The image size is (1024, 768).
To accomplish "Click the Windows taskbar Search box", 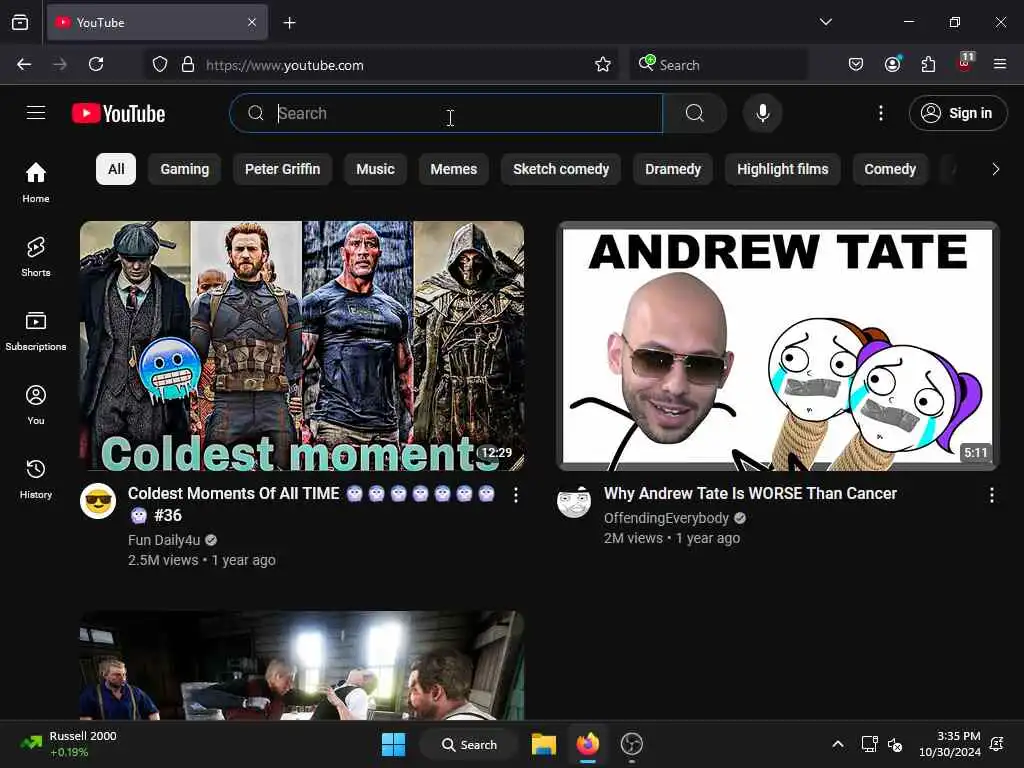I will point(469,744).
